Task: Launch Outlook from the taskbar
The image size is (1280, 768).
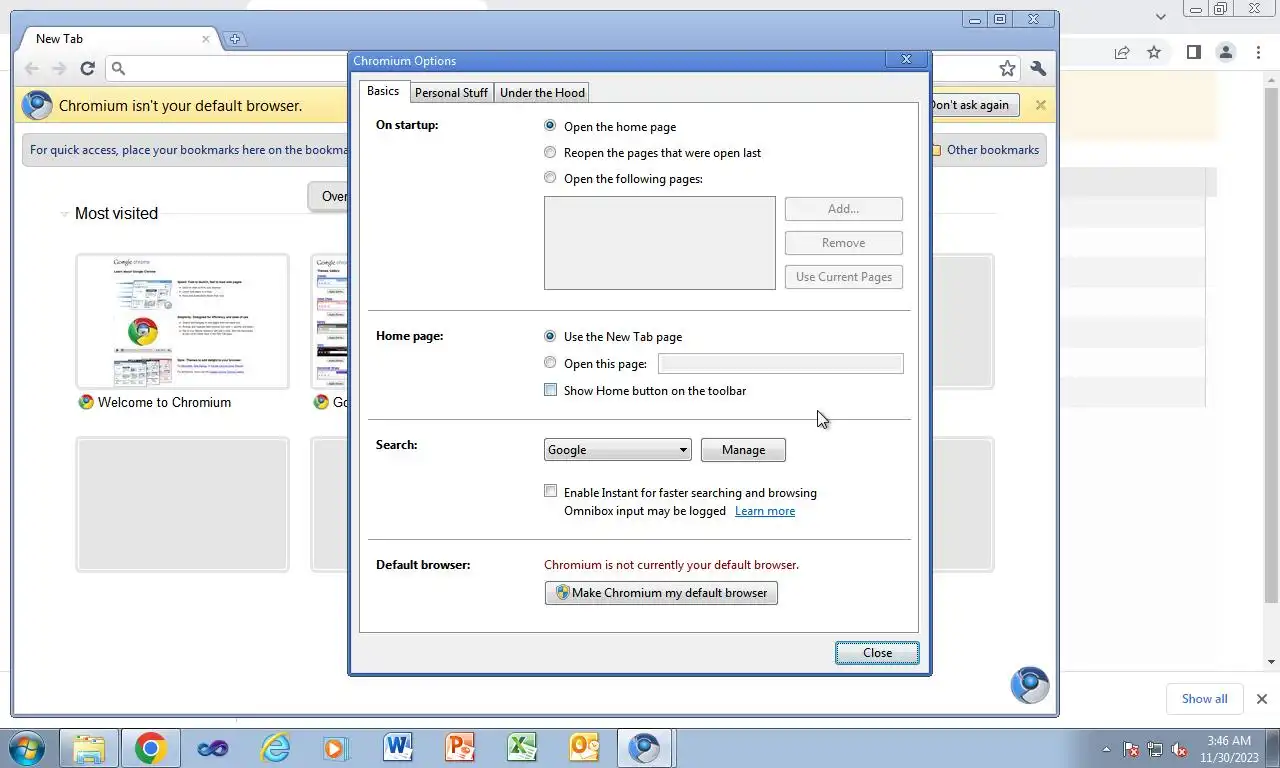Action: point(583,748)
